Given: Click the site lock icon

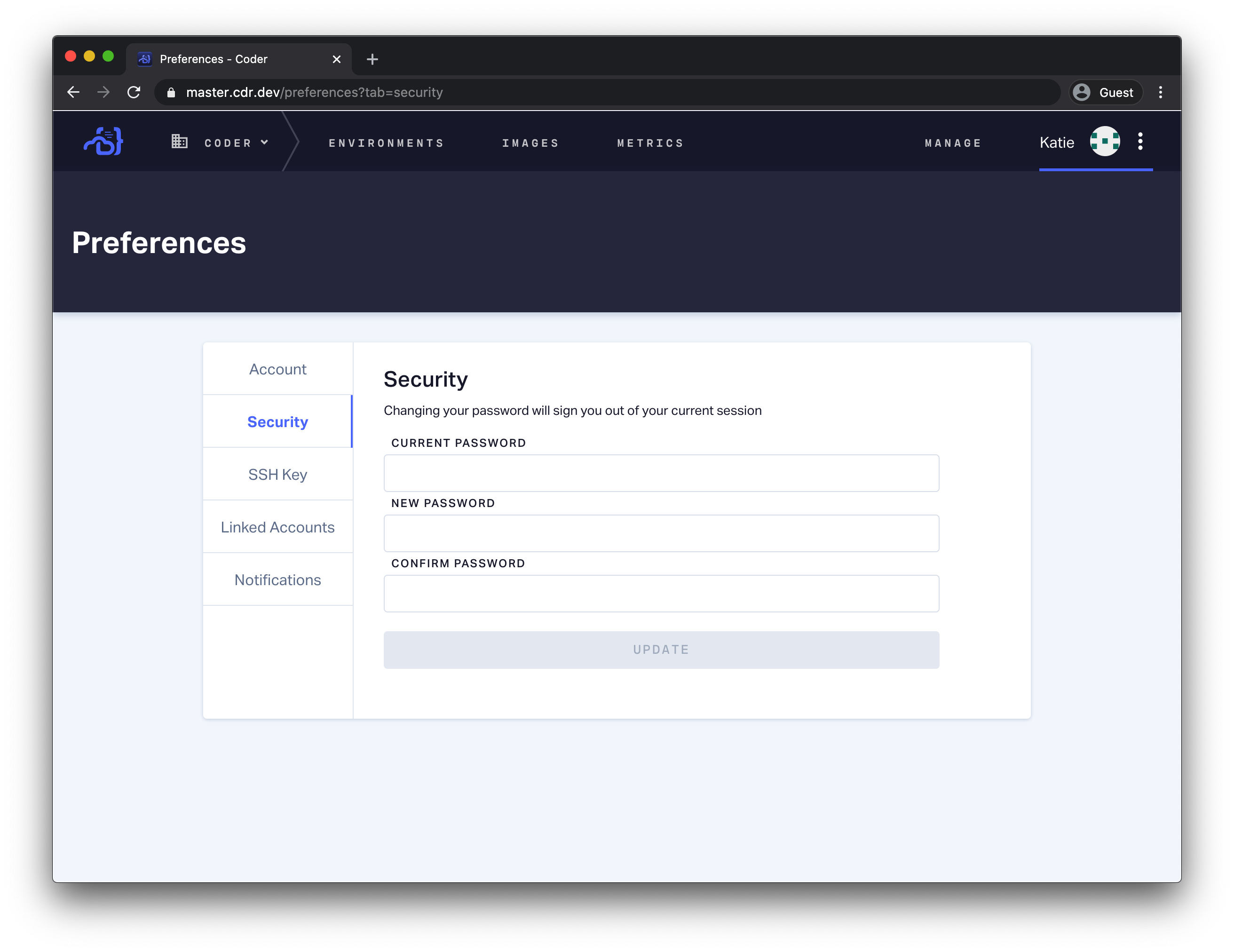Looking at the screenshot, I should click(171, 92).
